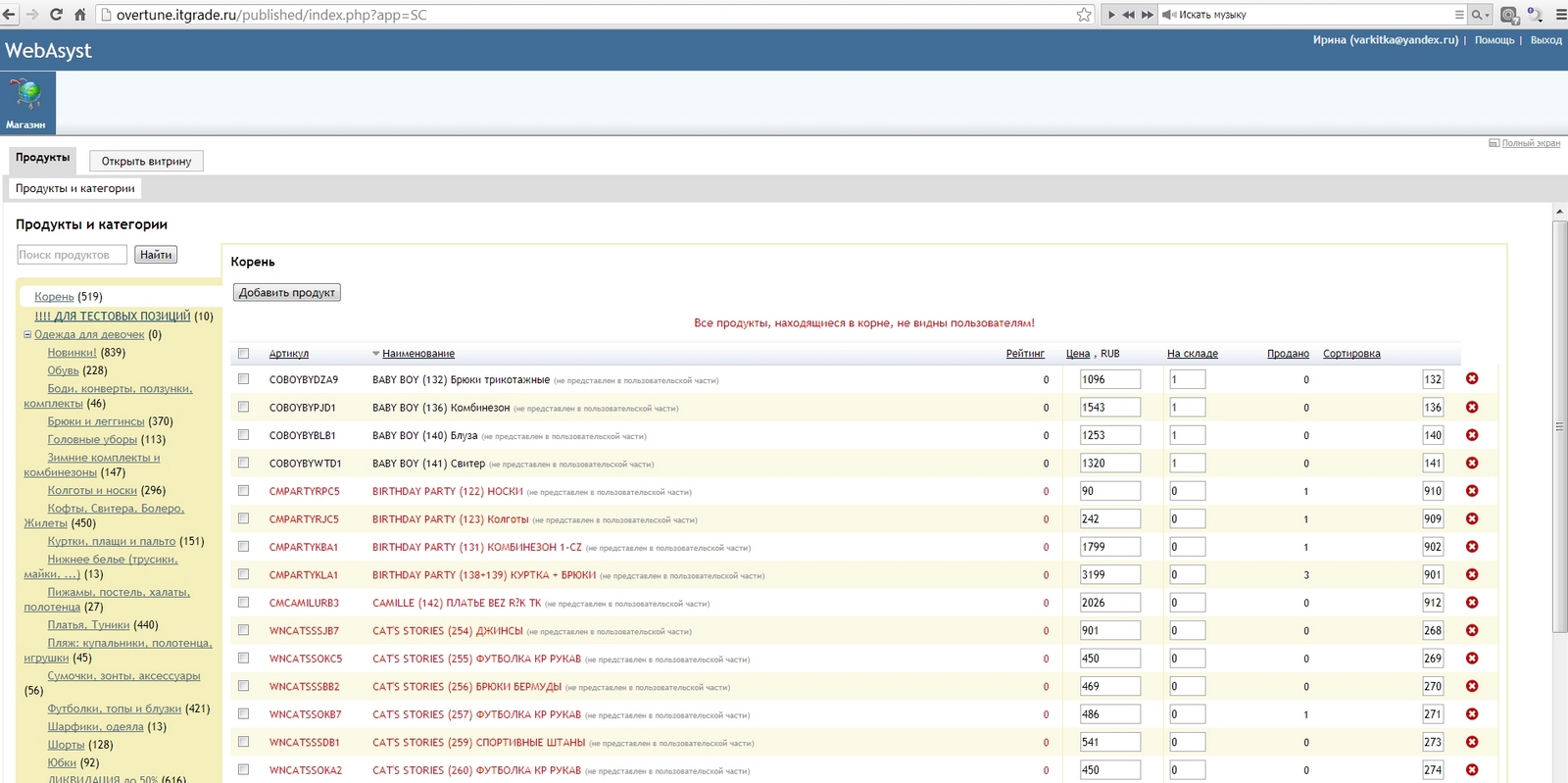This screenshot has height=783, width=1568.
Task: Delete the CMPARTYRPC5 row using the X icon
Action: pyautogui.click(x=1472, y=491)
